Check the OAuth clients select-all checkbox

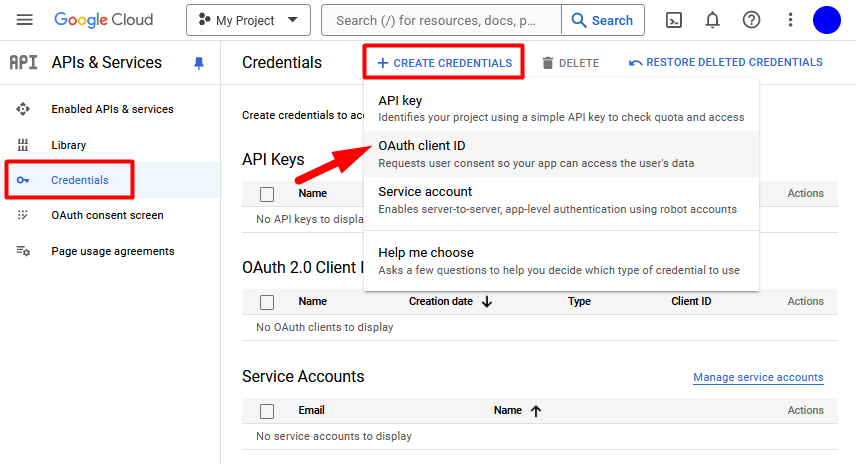(x=267, y=302)
